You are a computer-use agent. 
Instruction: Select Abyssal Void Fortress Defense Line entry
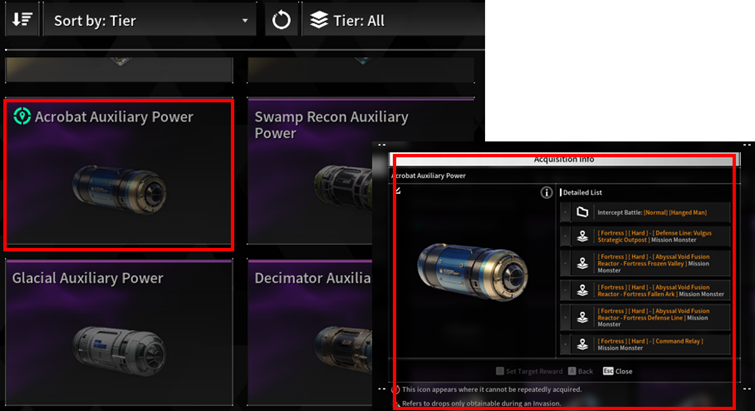click(645, 317)
